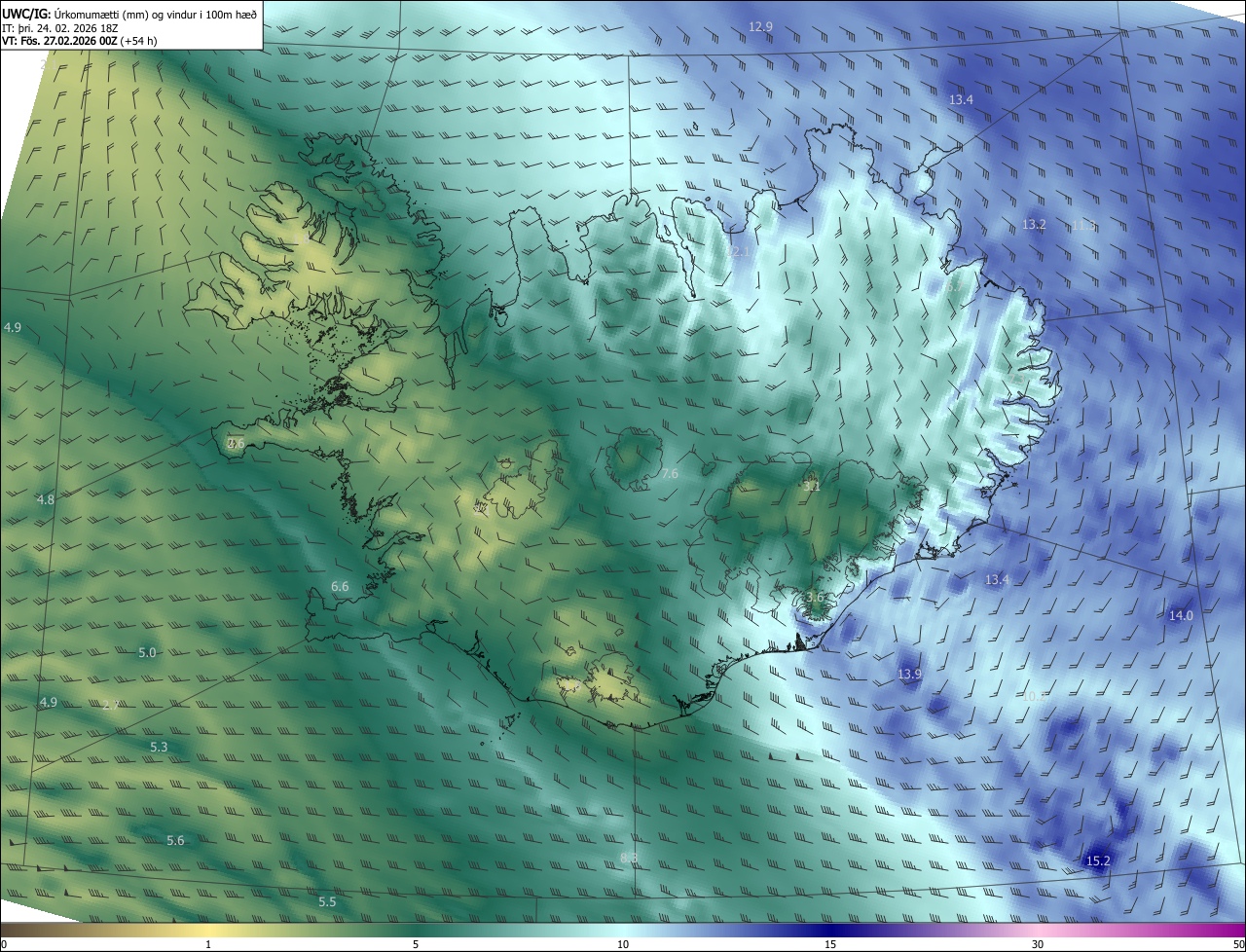Click the 1 tick on the color scale

tap(208, 945)
